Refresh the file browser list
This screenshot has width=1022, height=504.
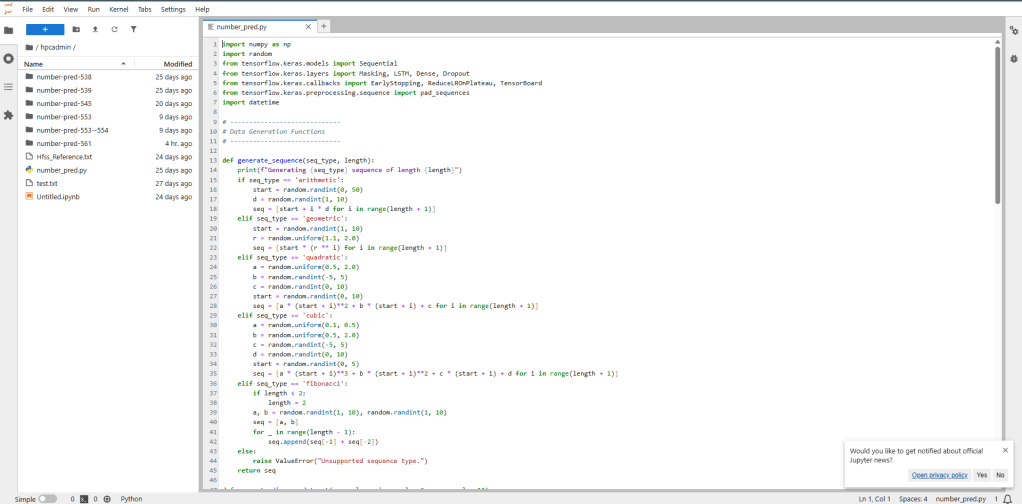click(114, 29)
